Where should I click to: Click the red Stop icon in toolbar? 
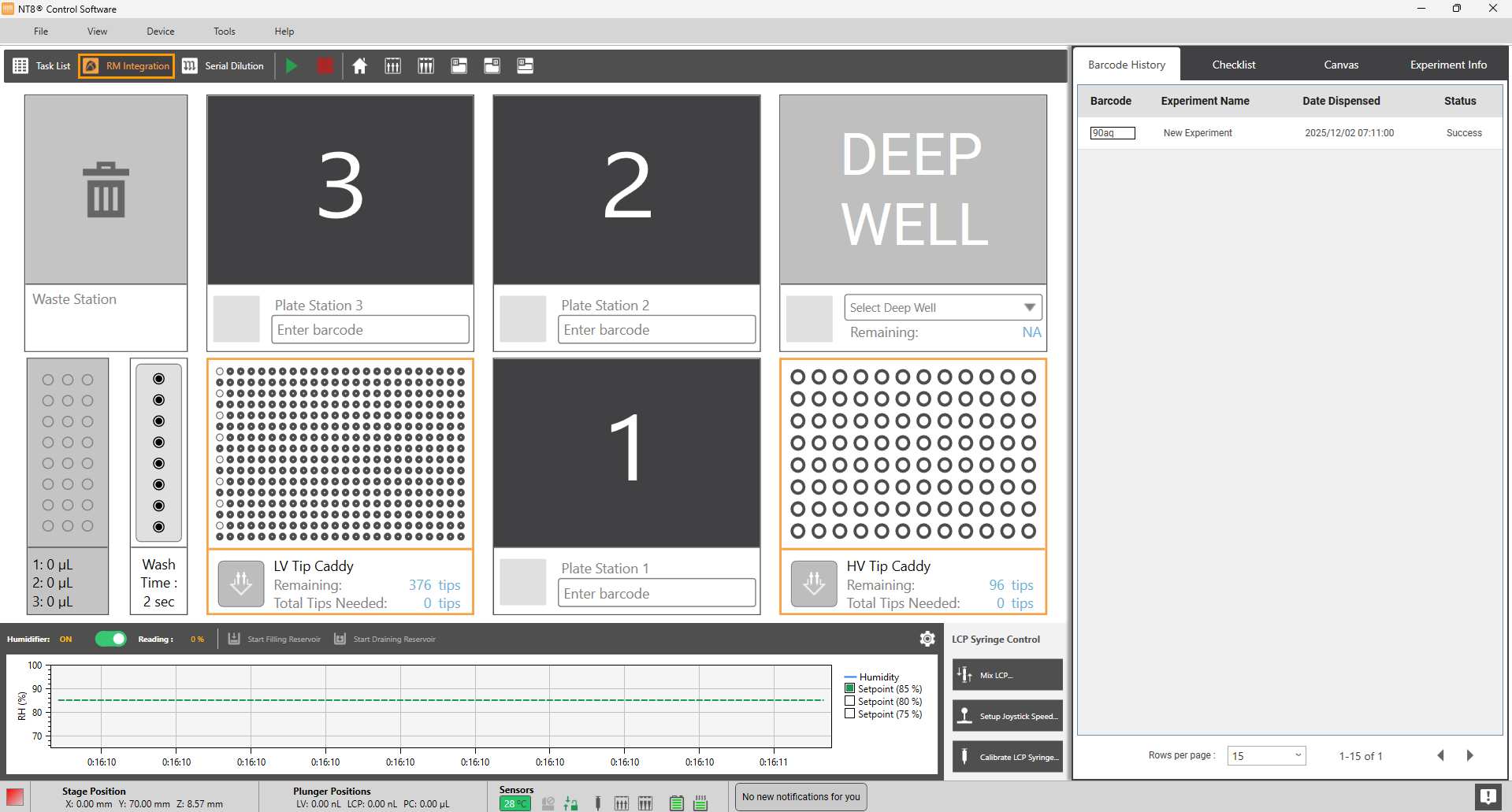(325, 66)
